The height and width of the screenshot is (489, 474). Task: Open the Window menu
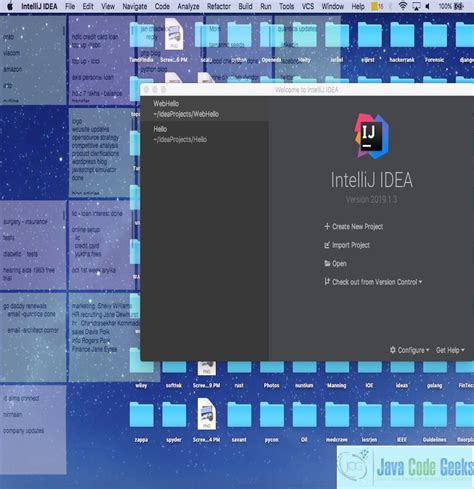(333, 6)
